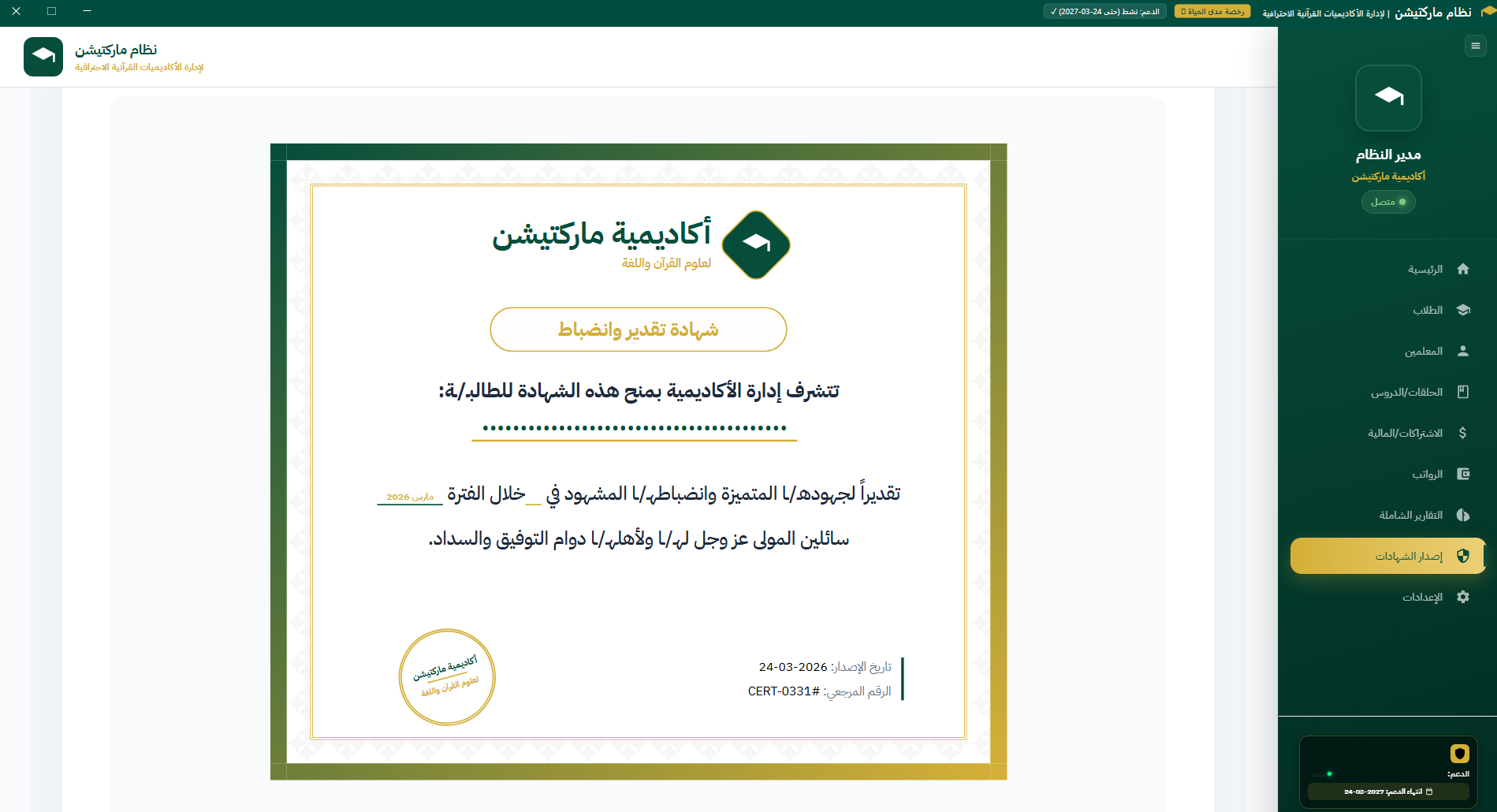Click the انتهاء الدعم 24-03-2027 pill
1497x812 pixels.
click(1388, 792)
